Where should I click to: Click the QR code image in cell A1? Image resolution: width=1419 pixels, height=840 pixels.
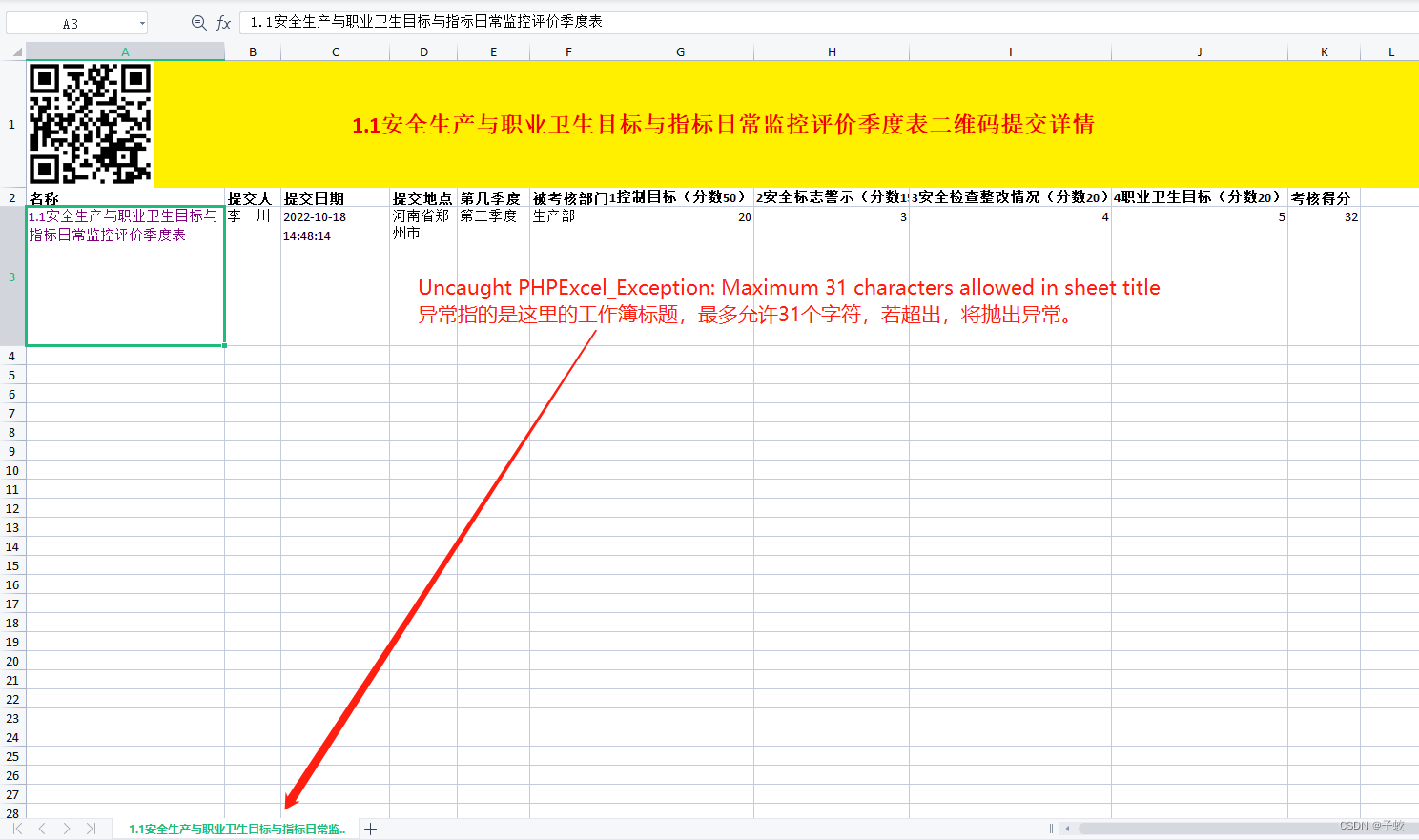(x=89, y=124)
